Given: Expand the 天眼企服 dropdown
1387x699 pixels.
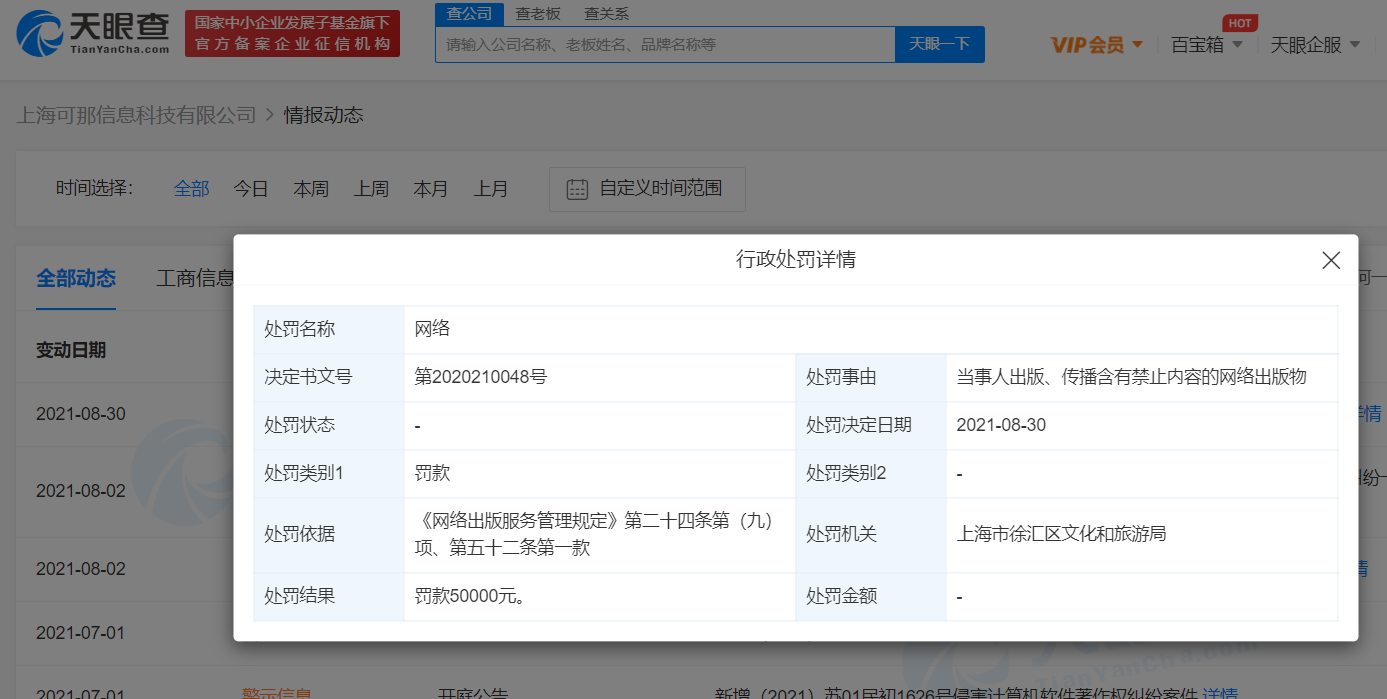Looking at the screenshot, I should (1315, 45).
